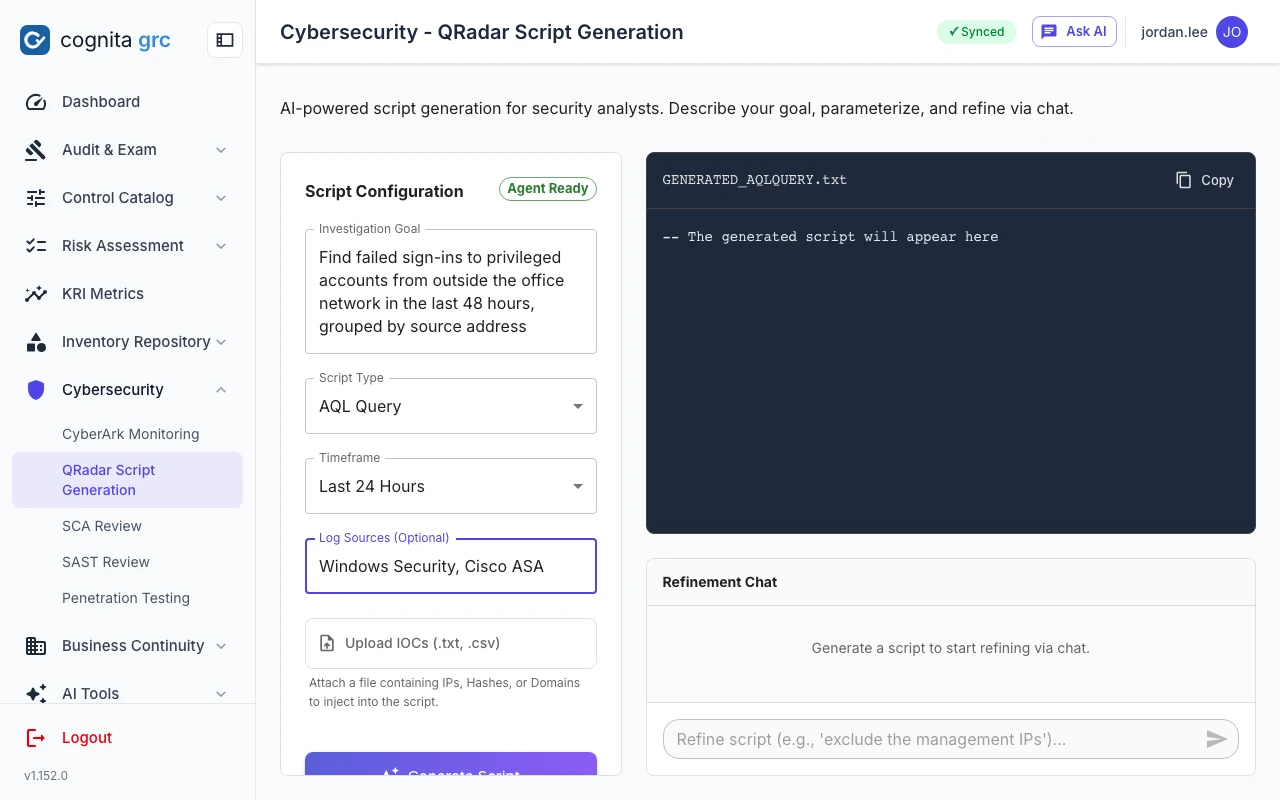This screenshot has width=1280, height=800.
Task: Click the AI Tools sparkle icon
Action: (36, 694)
